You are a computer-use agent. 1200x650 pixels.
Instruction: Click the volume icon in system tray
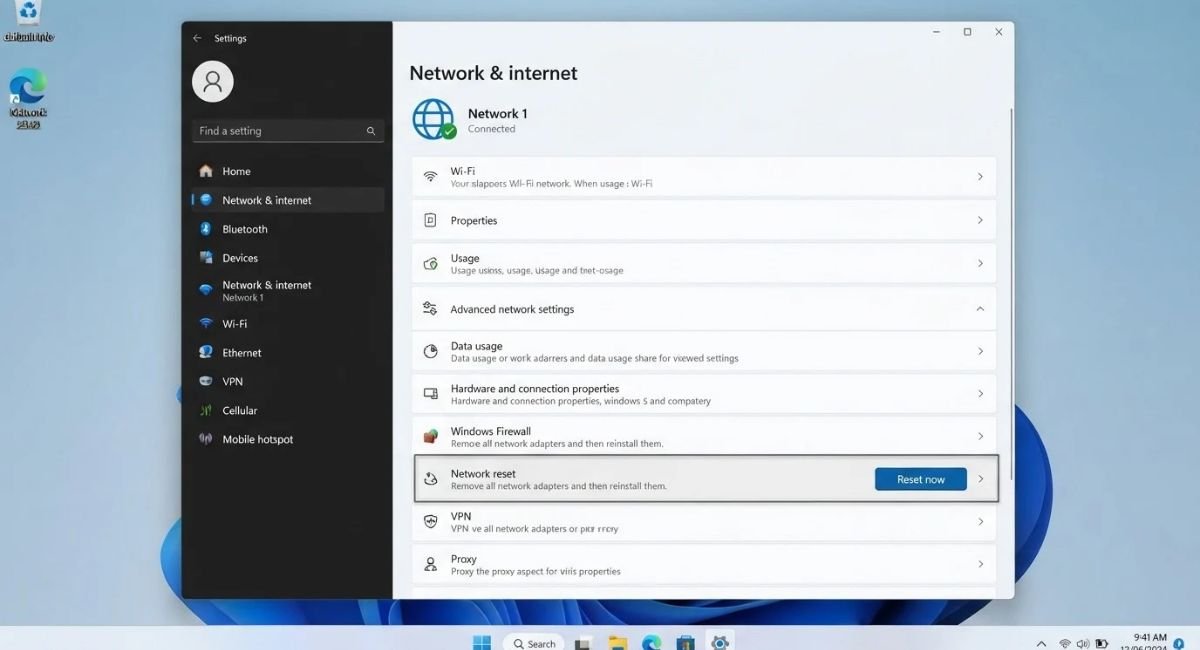(1083, 643)
